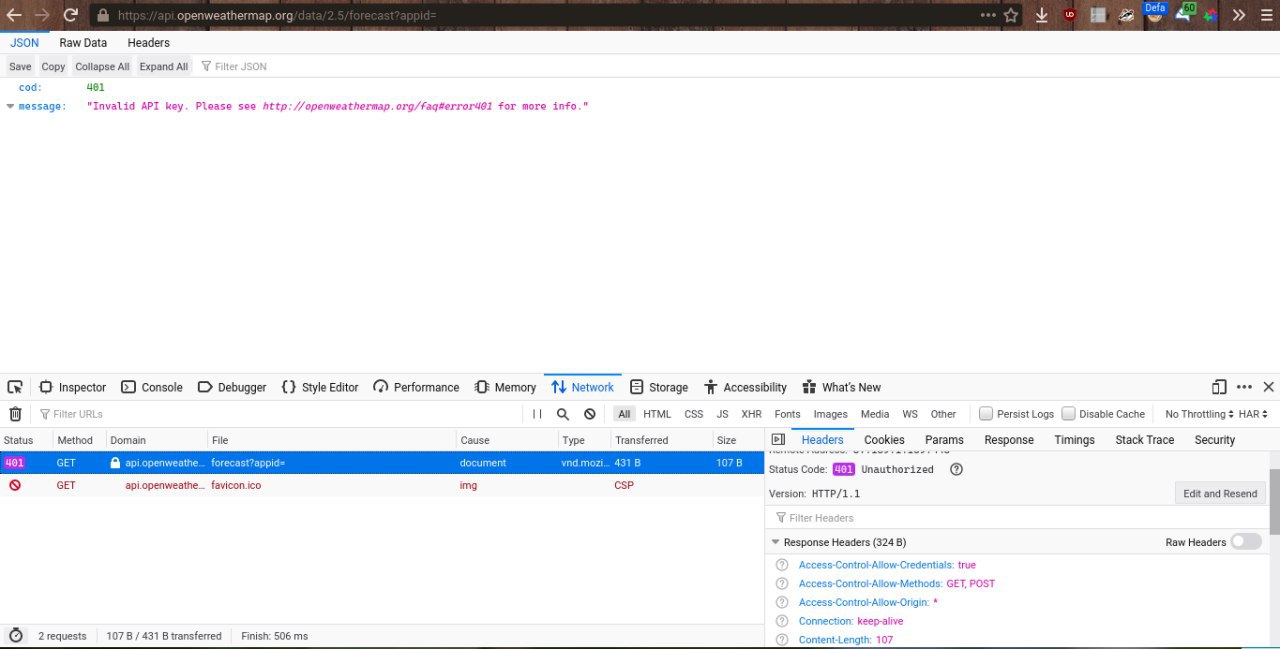Open the Downloads arrow icon
This screenshot has width=1280, height=649.
[x=1042, y=15]
